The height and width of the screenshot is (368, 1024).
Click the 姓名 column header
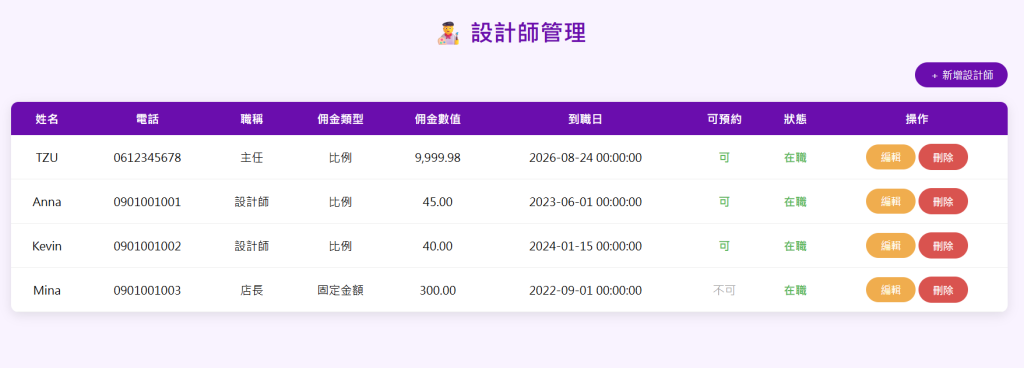47,119
